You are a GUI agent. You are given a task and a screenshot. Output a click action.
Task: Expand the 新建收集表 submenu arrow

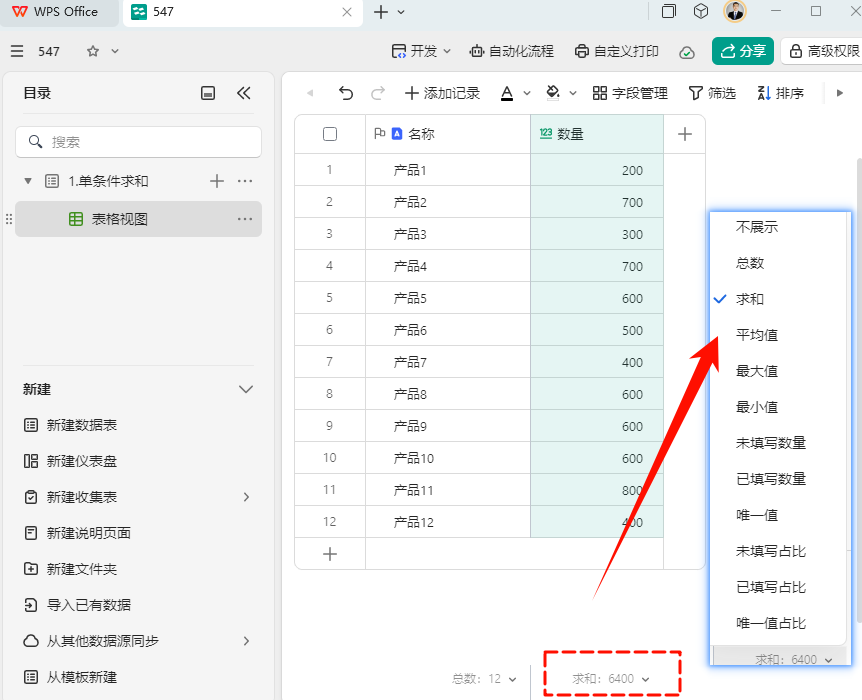tap(246, 497)
